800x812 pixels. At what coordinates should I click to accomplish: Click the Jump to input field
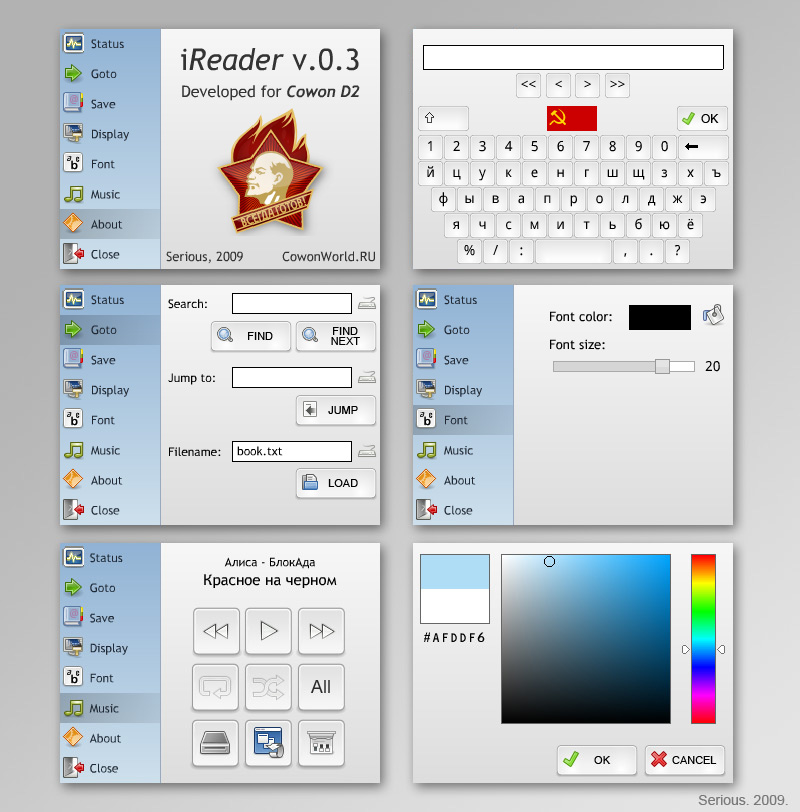(x=292, y=378)
